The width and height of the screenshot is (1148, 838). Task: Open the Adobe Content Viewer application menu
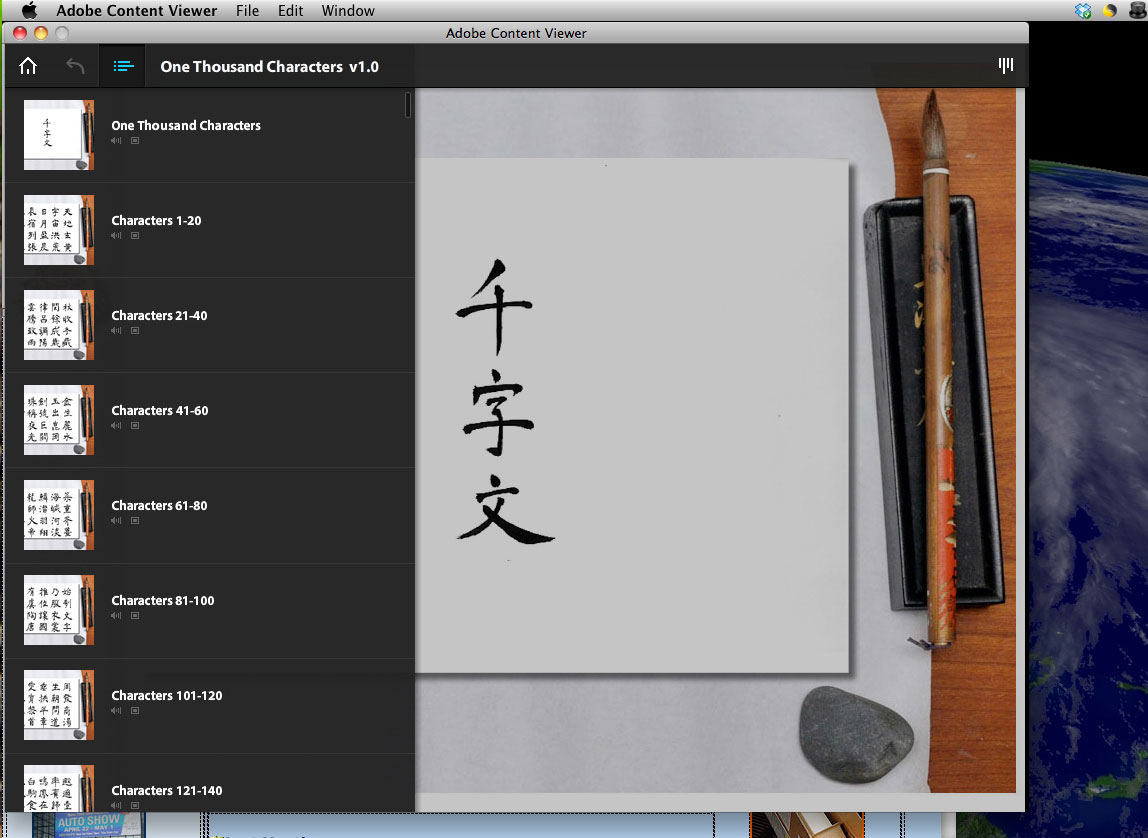point(136,11)
